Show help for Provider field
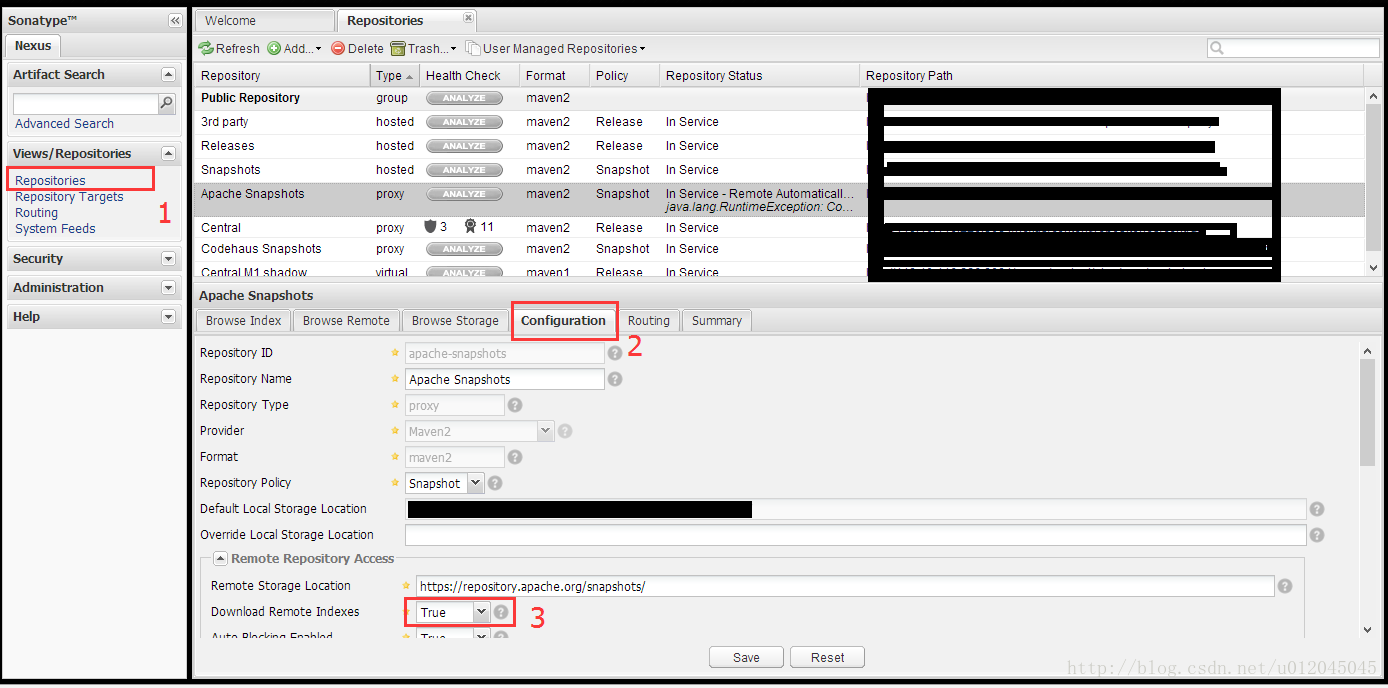Viewport: 1388px width, 688px height. (565, 431)
